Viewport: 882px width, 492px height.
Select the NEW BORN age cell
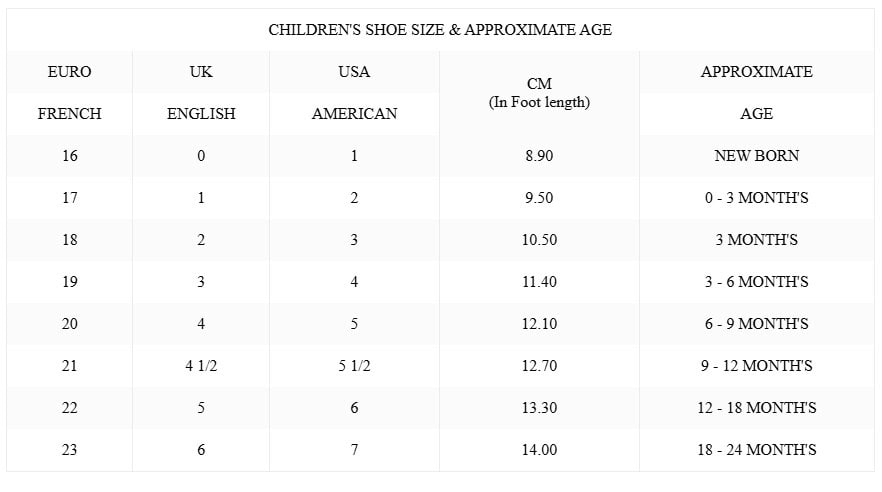756,156
